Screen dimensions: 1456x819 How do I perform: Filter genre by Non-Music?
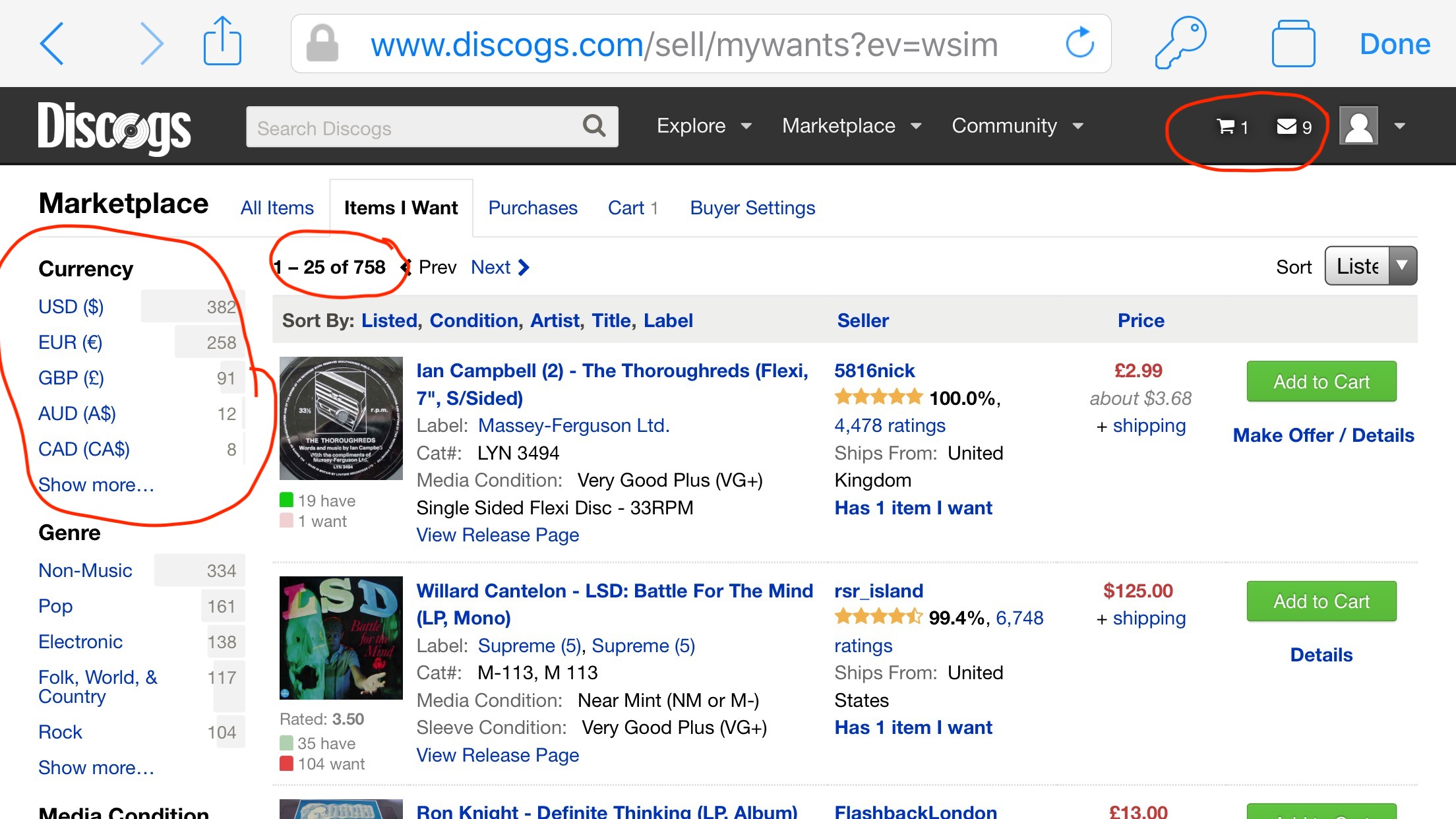[x=85, y=570]
